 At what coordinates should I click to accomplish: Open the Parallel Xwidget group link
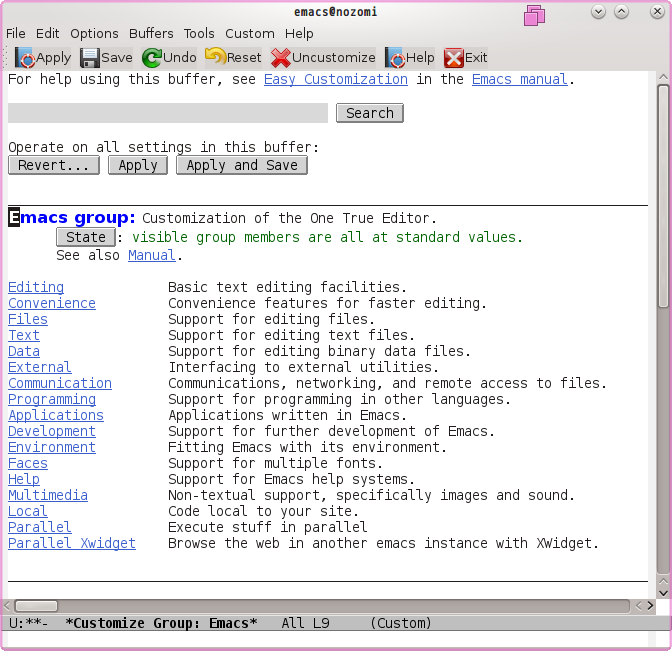pyautogui.click(x=72, y=543)
